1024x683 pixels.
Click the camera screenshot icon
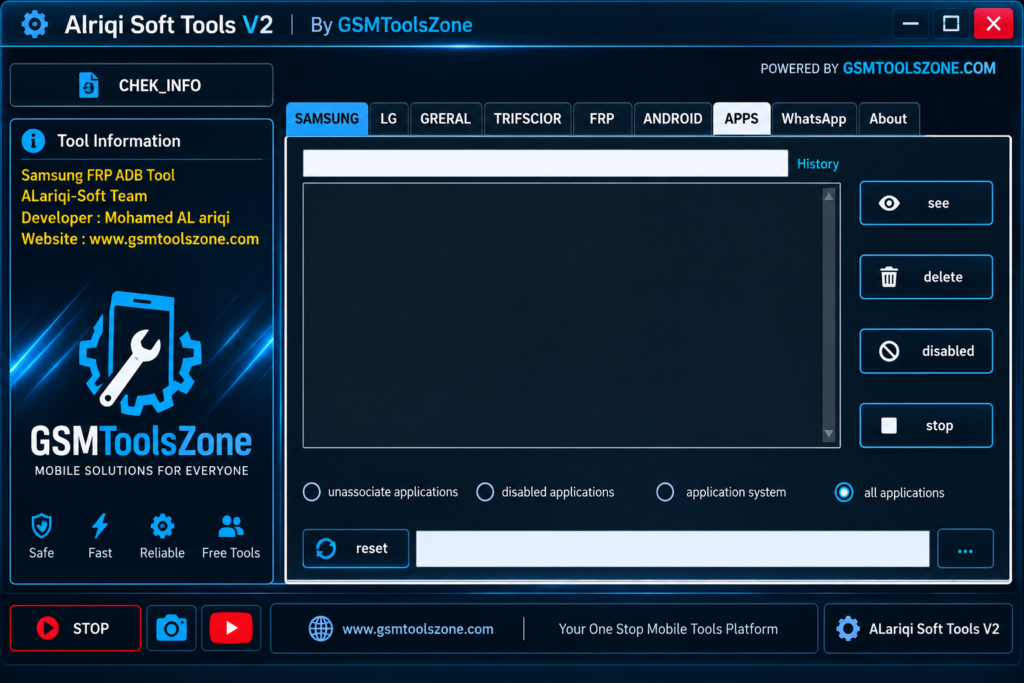click(x=171, y=628)
